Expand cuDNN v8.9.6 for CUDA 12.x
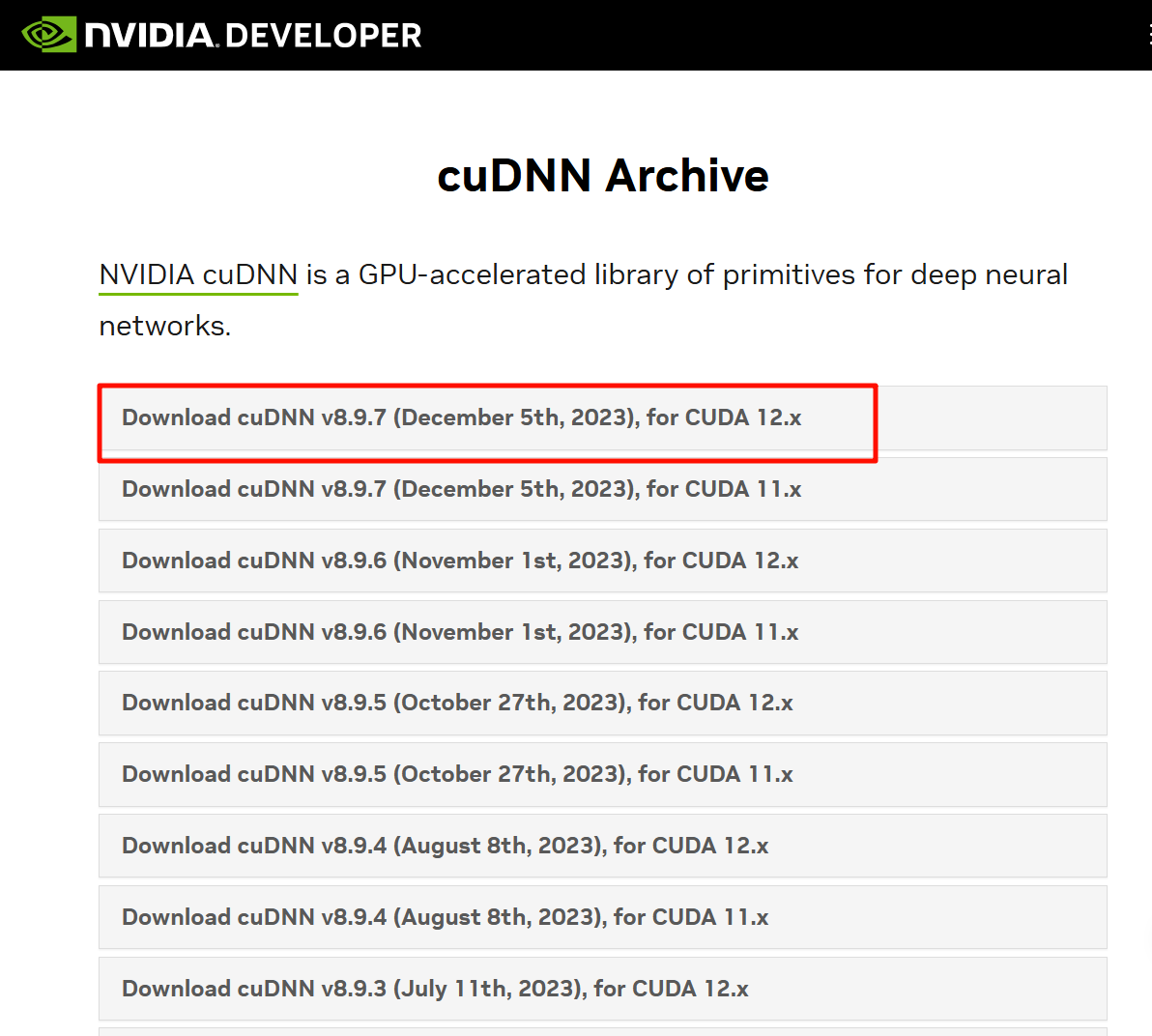Screen dimensions: 1152x1036 coord(460,561)
